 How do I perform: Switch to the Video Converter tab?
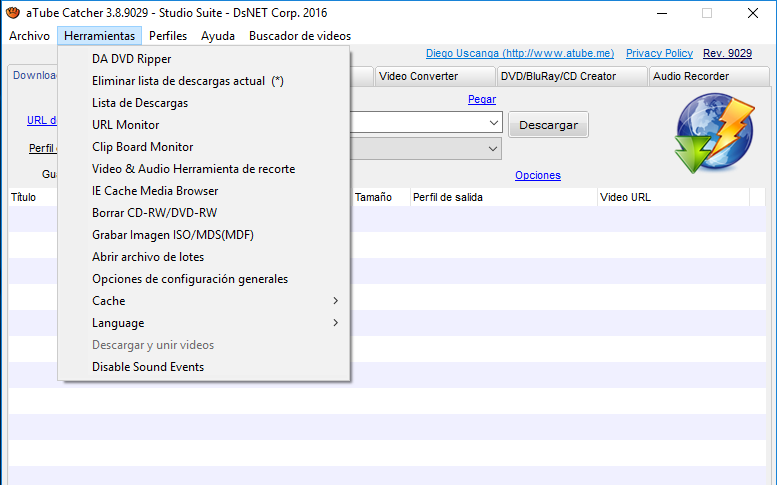[x=435, y=76]
